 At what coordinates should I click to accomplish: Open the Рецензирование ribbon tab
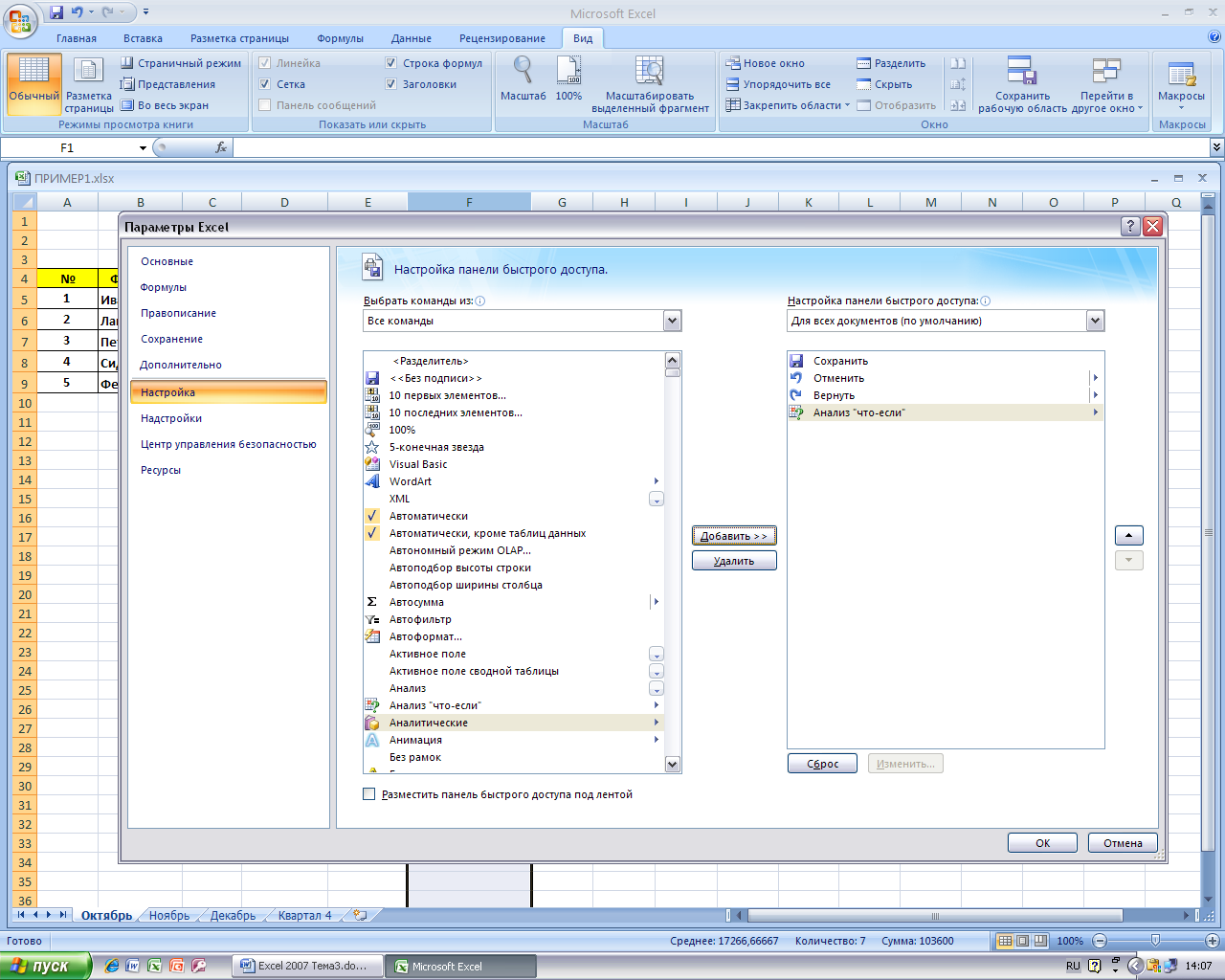[x=502, y=38]
